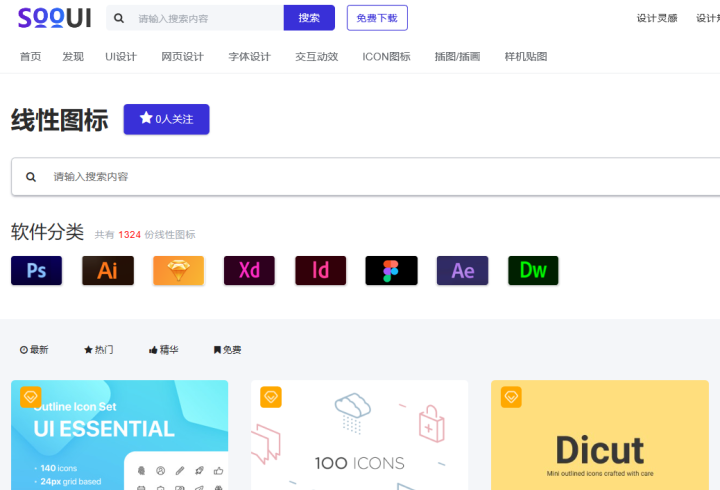Select the InDesign (Id) software icon

pos(321,270)
